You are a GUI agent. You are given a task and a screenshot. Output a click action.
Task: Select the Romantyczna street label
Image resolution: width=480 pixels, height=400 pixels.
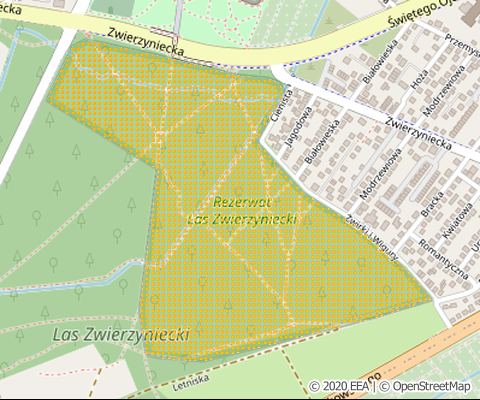coord(443,259)
